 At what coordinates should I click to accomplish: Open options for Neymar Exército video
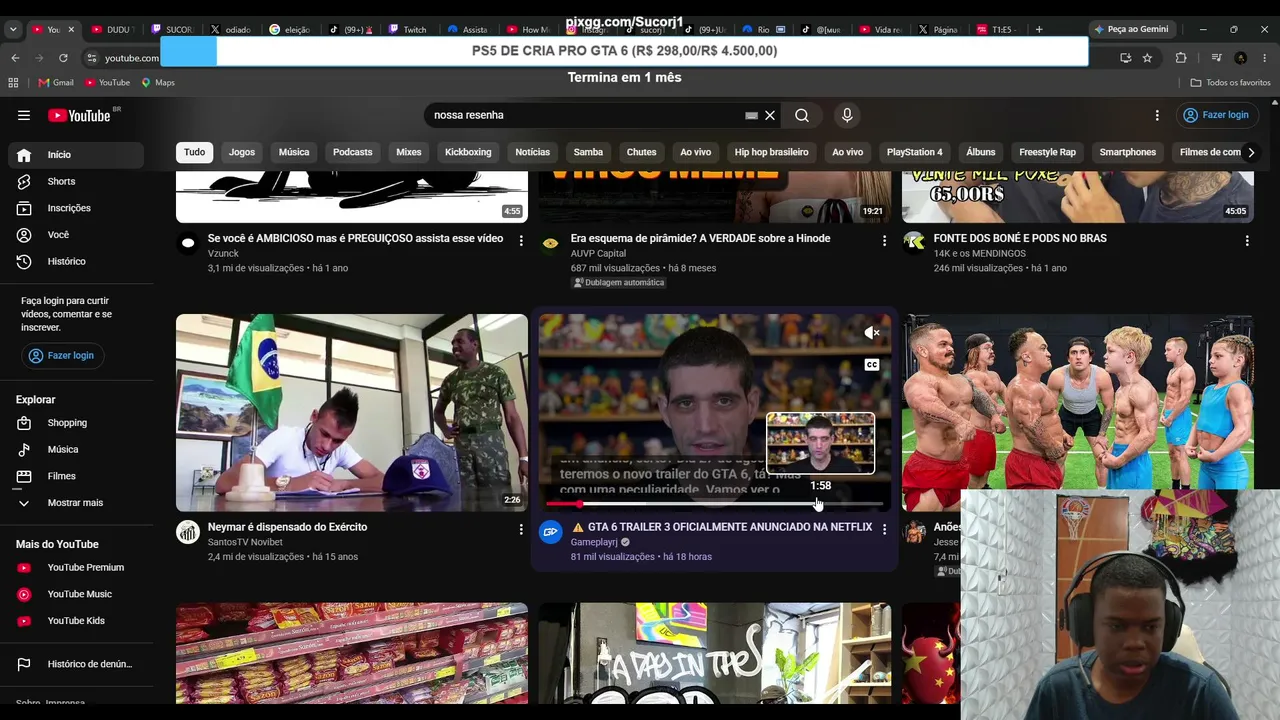tap(521, 529)
